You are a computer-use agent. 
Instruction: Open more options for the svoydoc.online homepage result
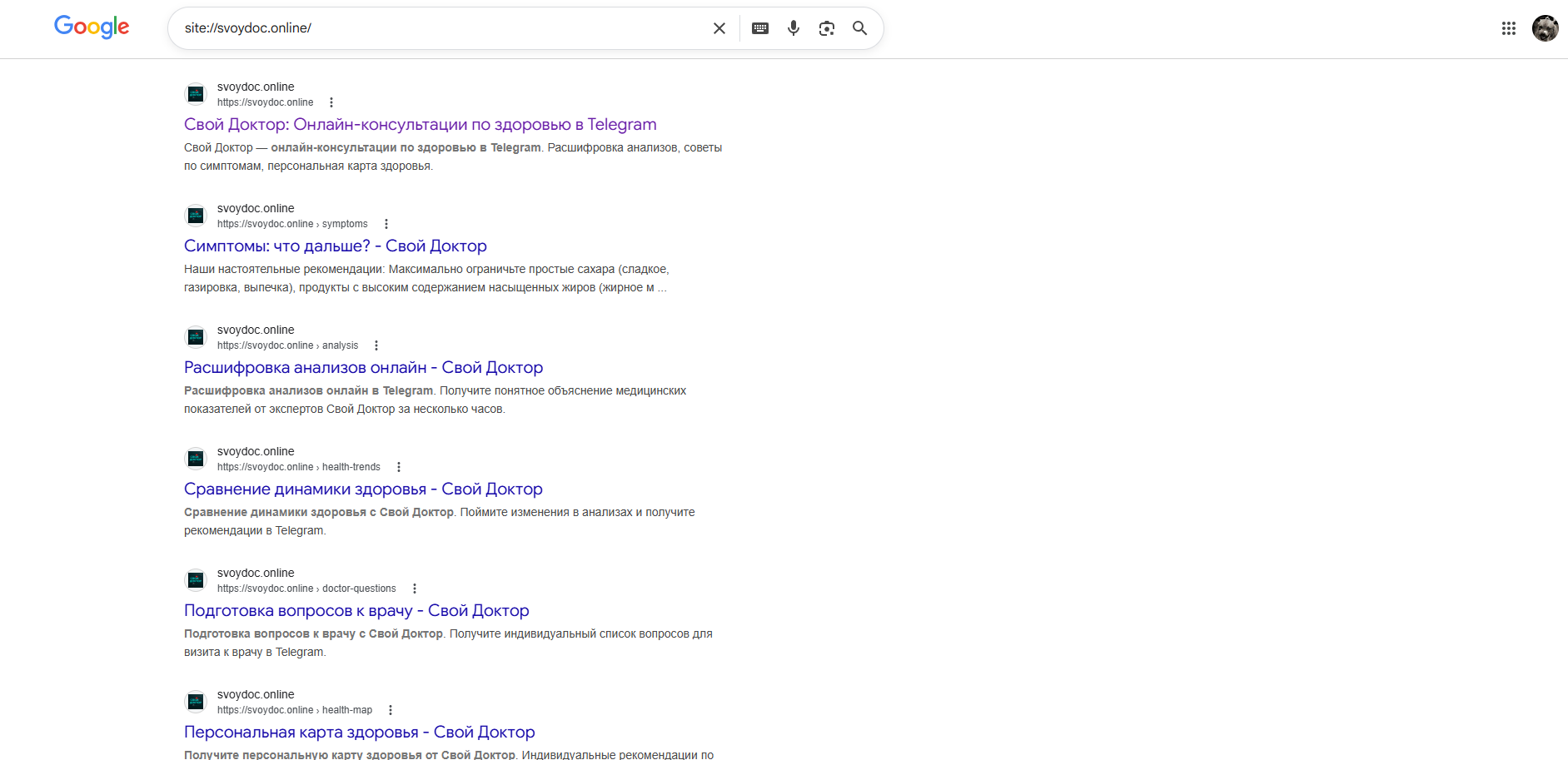point(331,102)
